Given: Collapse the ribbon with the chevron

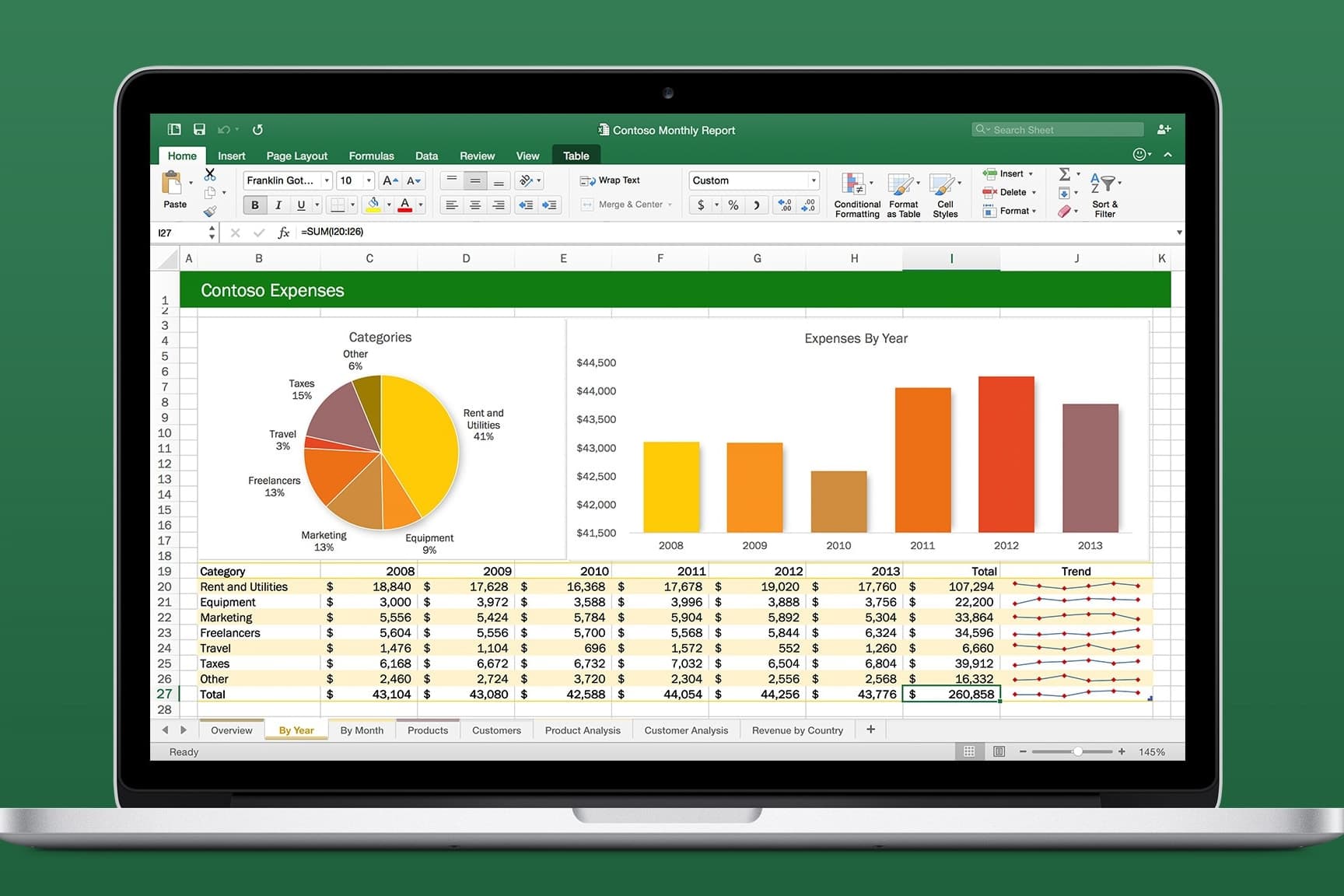Looking at the screenshot, I should click(1167, 155).
